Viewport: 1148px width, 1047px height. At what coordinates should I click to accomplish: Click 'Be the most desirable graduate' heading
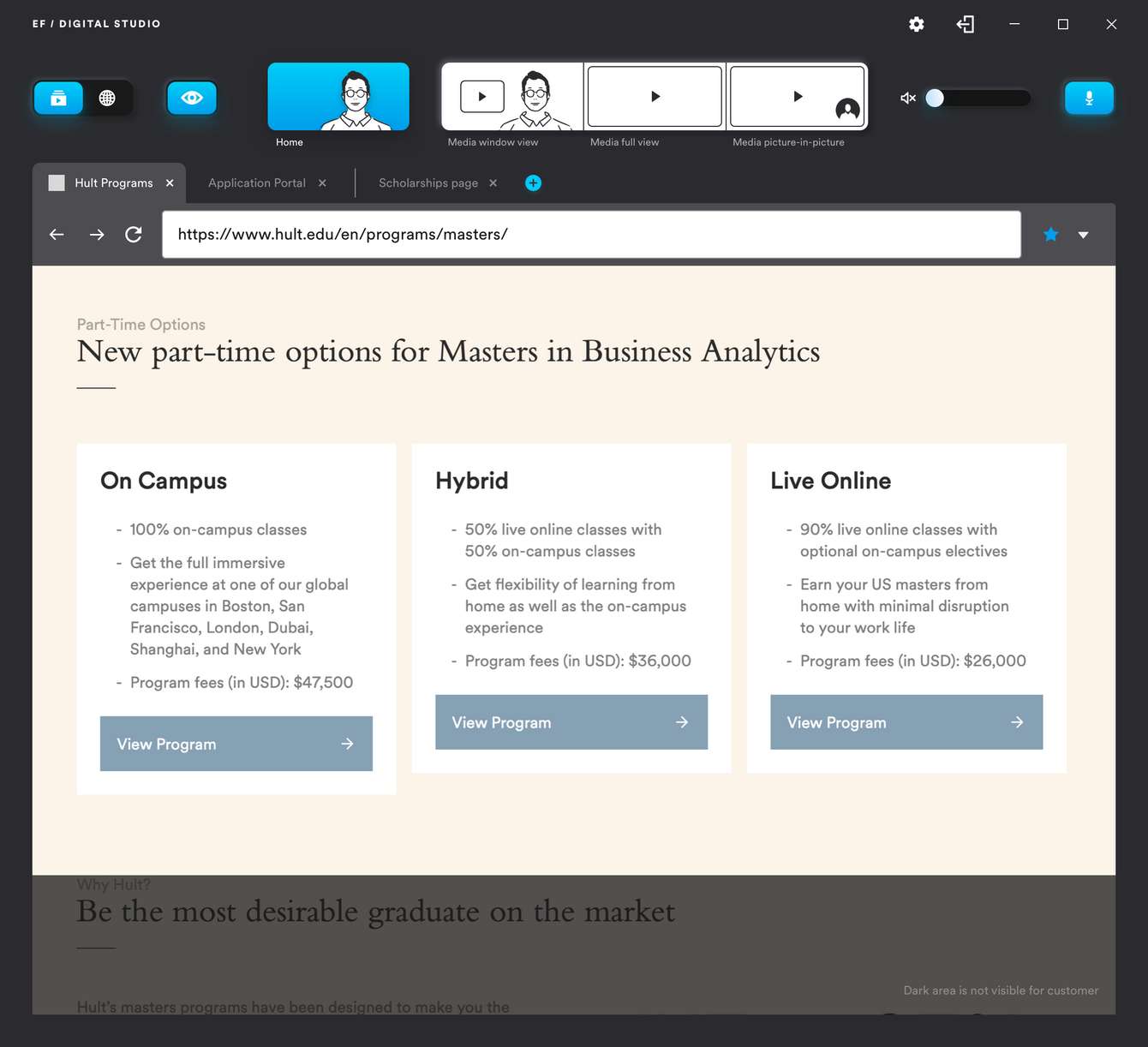[375, 912]
